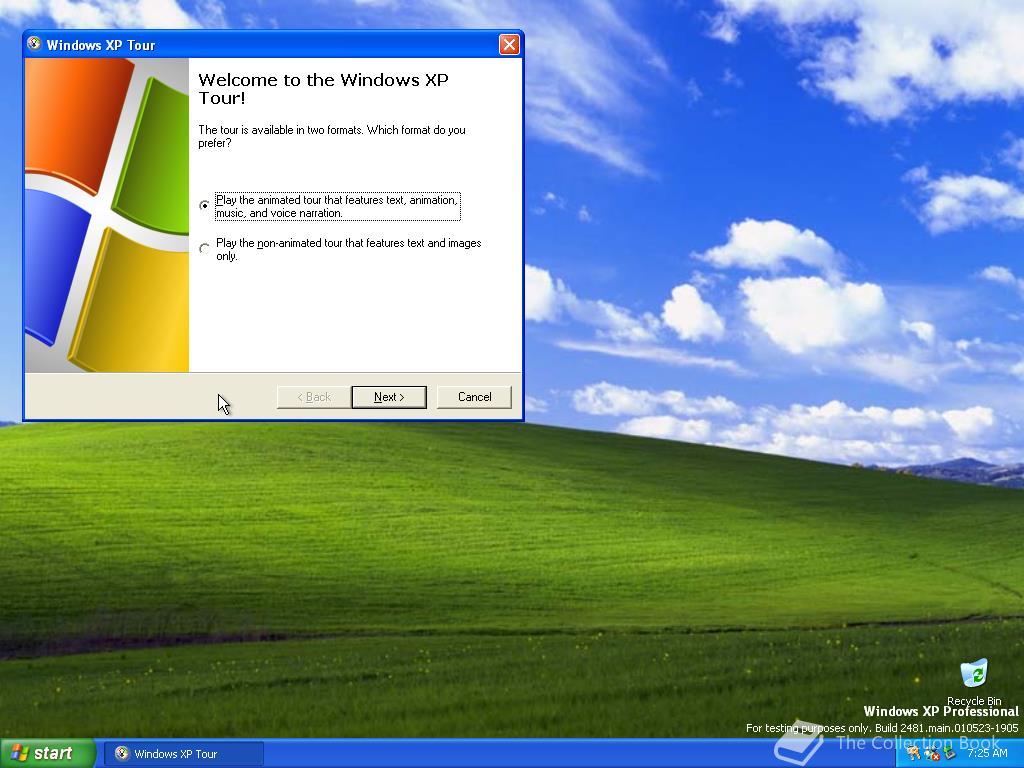This screenshot has width=1024, height=768.
Task: Click the 7:25 AM system clock
Action: 987,753
